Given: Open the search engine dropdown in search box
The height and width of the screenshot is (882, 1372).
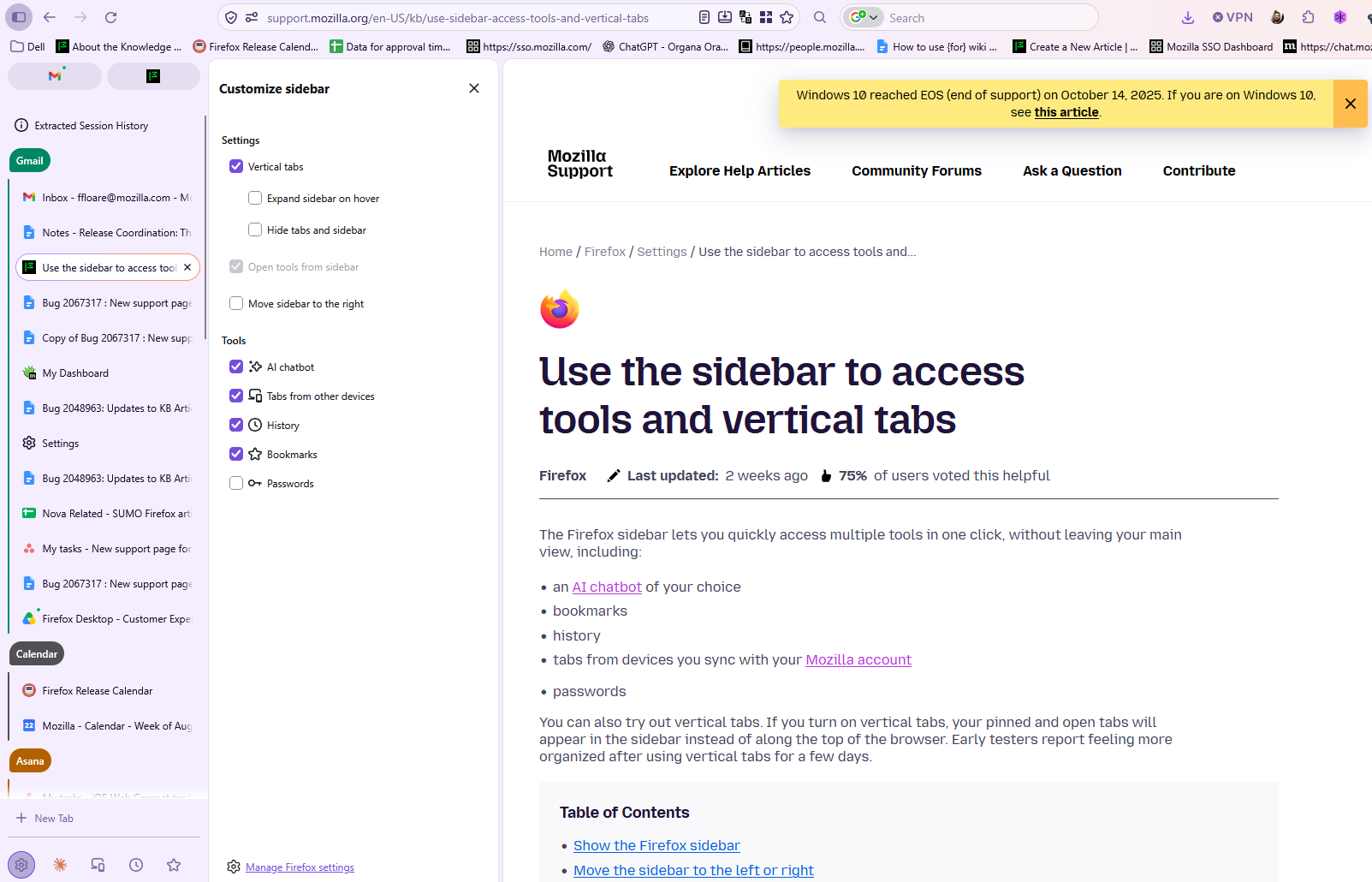Looking at the screenshot, I should coord(864,17).
